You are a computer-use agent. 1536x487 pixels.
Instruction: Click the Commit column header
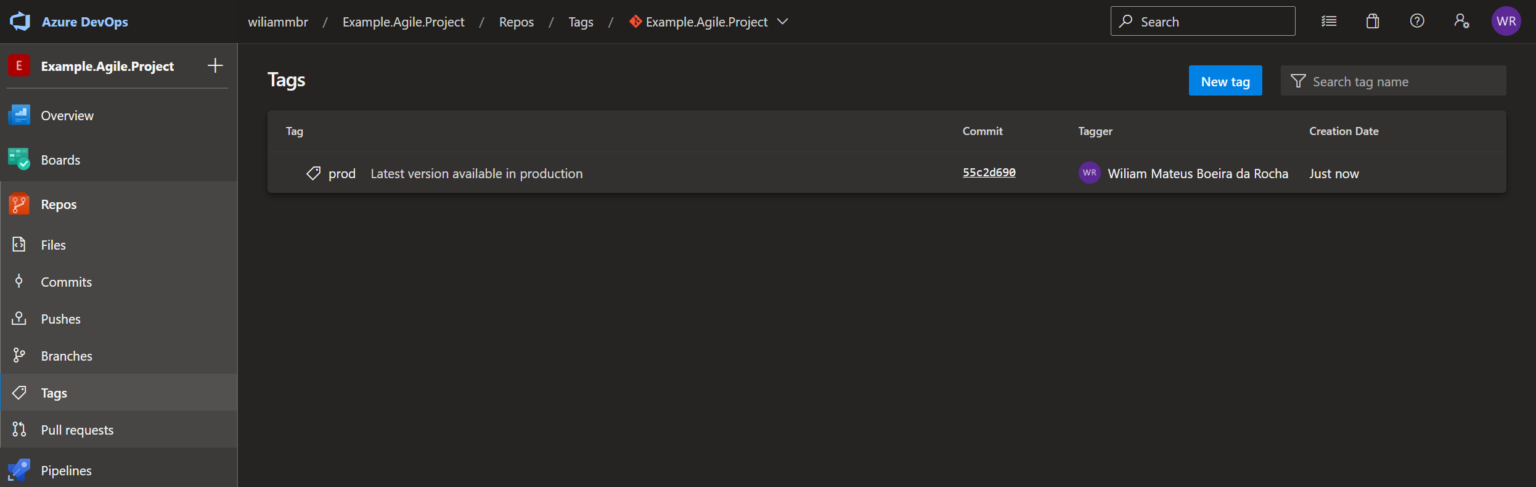click(983, 131)
